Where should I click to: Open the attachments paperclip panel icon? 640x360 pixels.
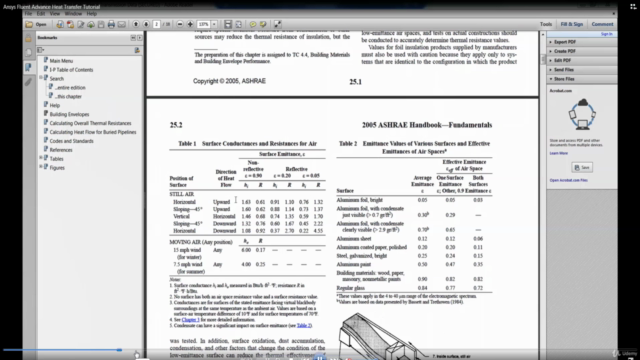pos(28,82)
